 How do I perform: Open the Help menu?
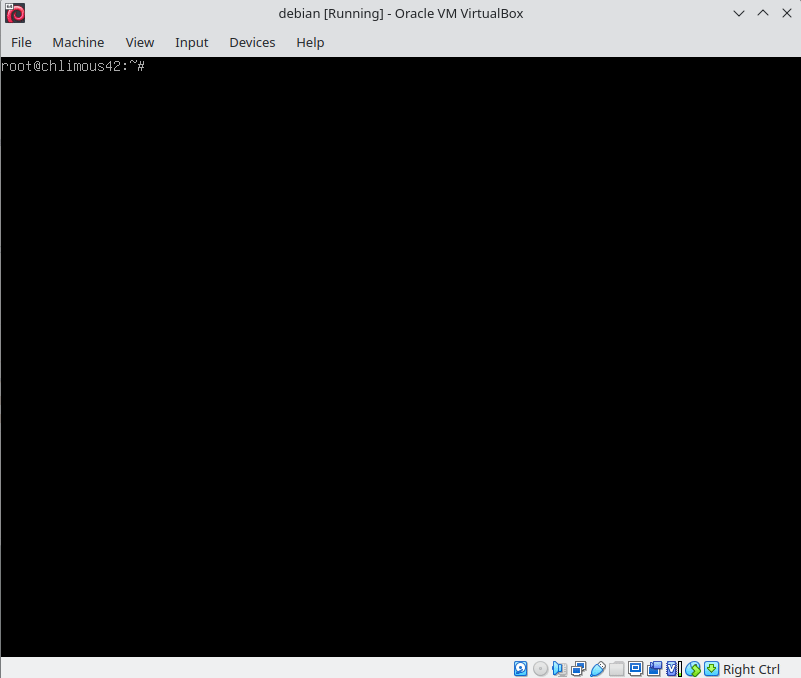pyautogui.click(x=310, y=42)
